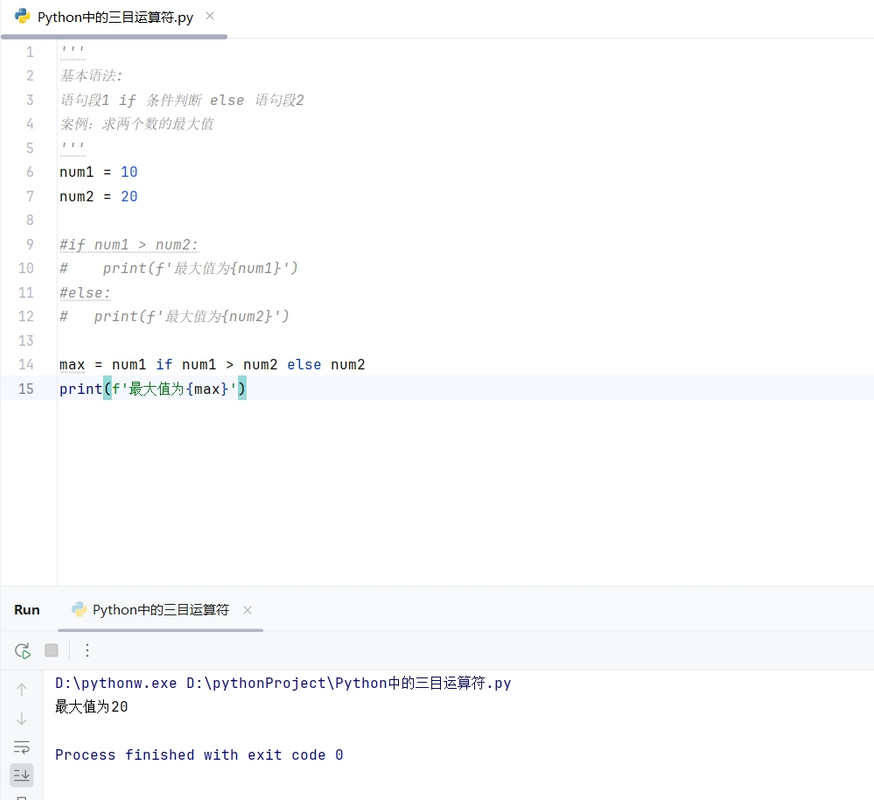Viewport: 874px width, 800px height.
Task: Click the 'else' keyword on line 14
Action: (304, 365)
